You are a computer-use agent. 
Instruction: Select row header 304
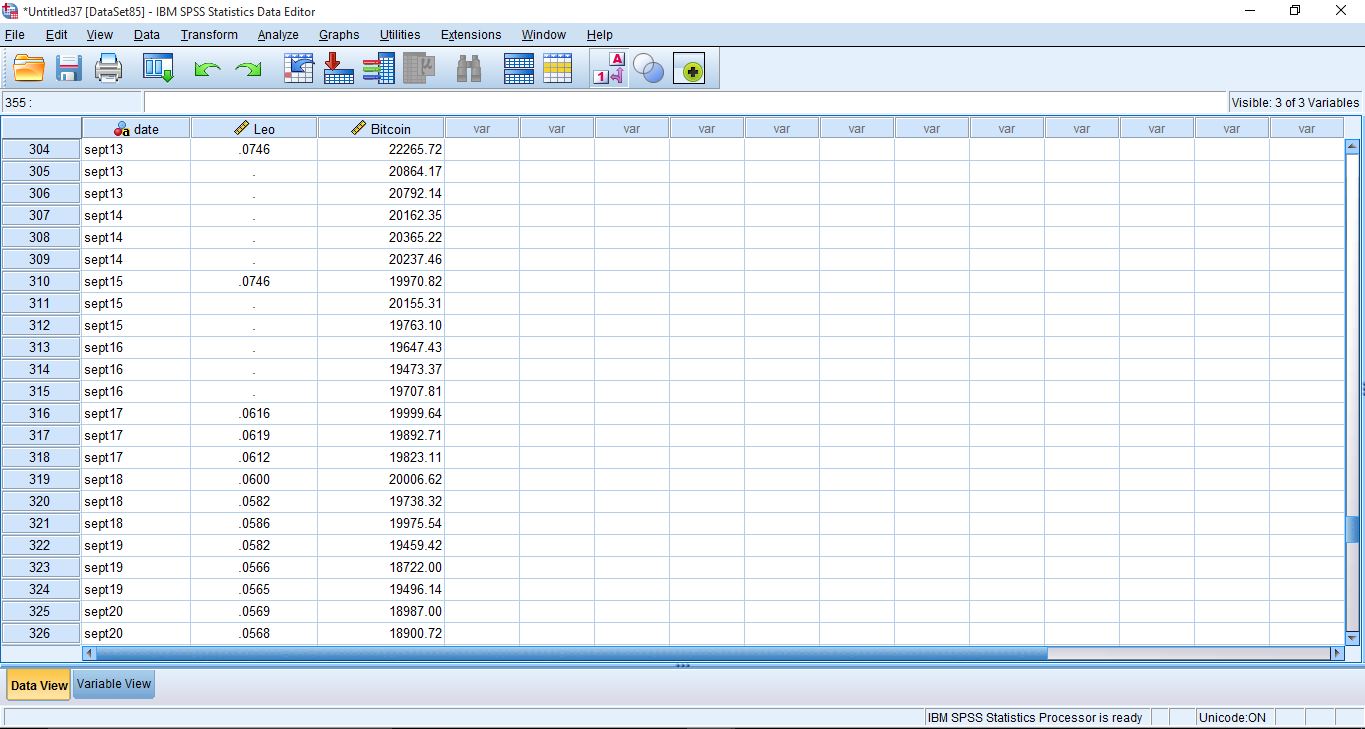click(x=40, y=149)
